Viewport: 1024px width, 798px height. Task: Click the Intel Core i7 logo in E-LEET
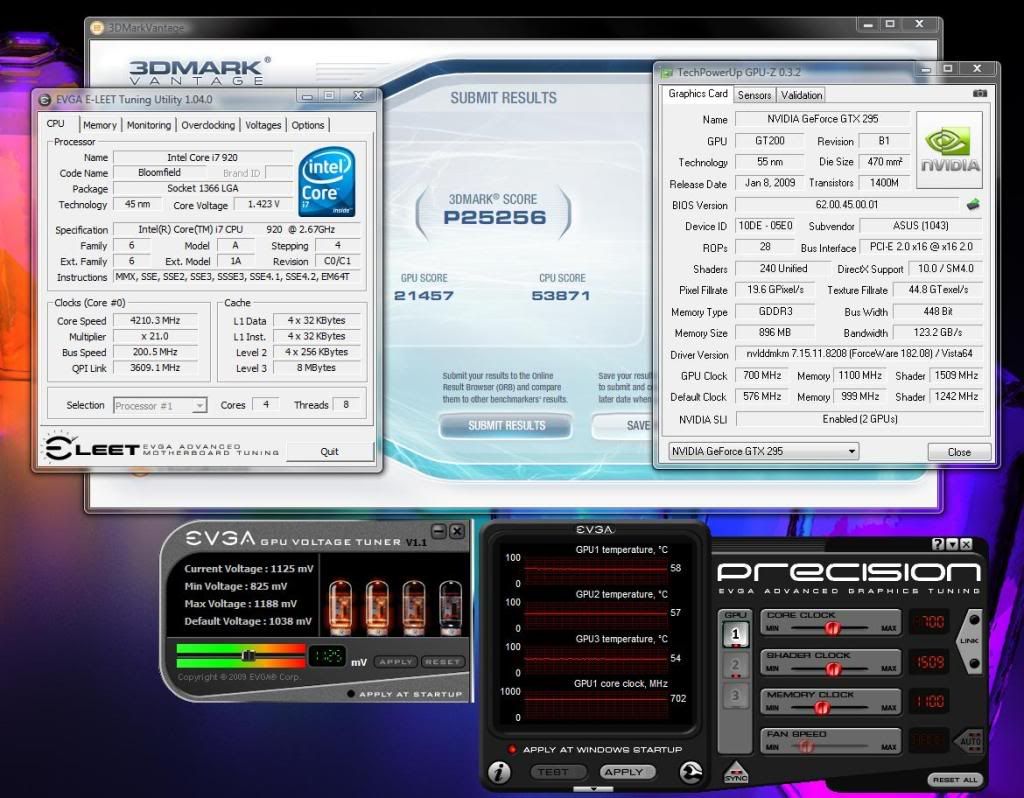(x=327, y=182)
